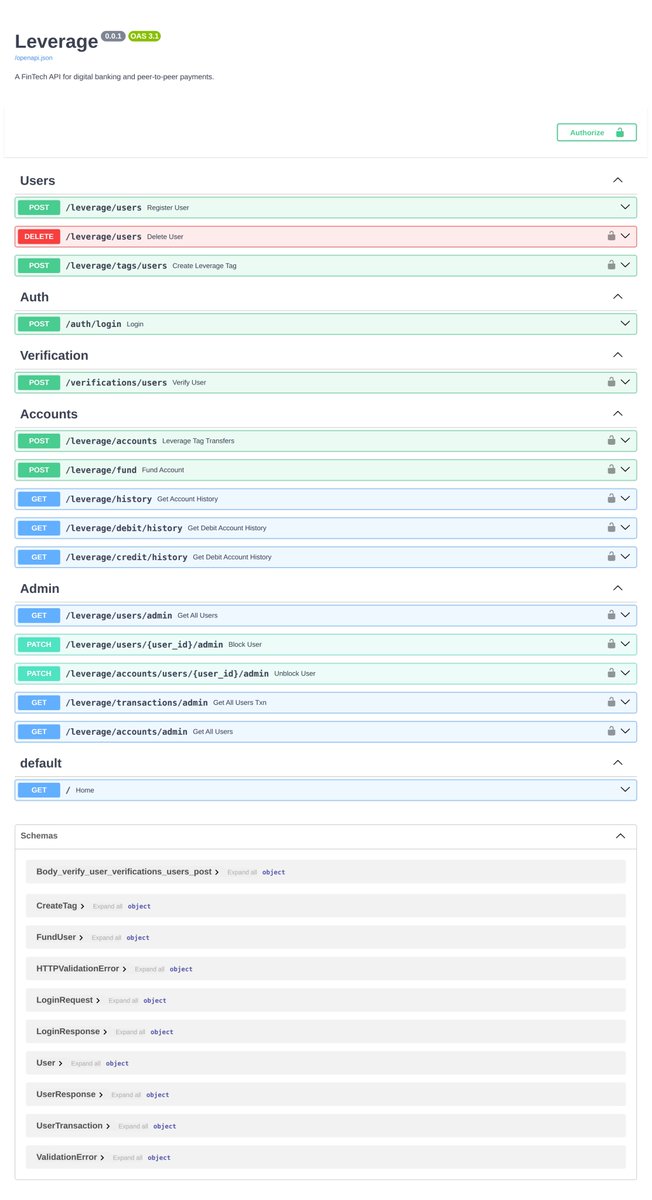
Task: Click lock icon on Get Account History row
Action: click(610, 498)
